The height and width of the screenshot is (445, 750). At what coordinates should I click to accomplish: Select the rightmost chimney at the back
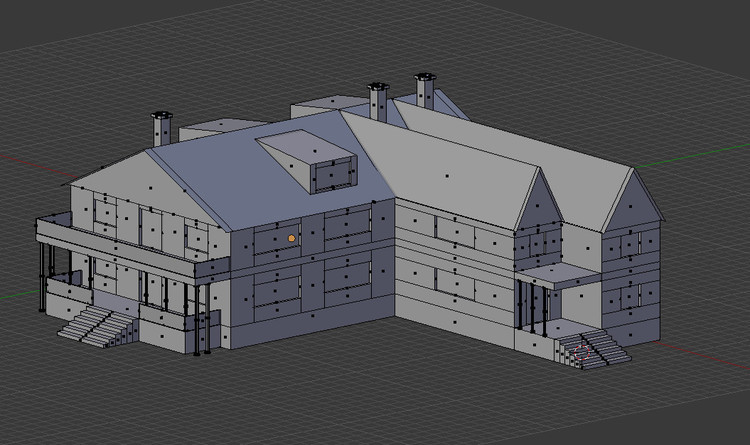[425, 90]
